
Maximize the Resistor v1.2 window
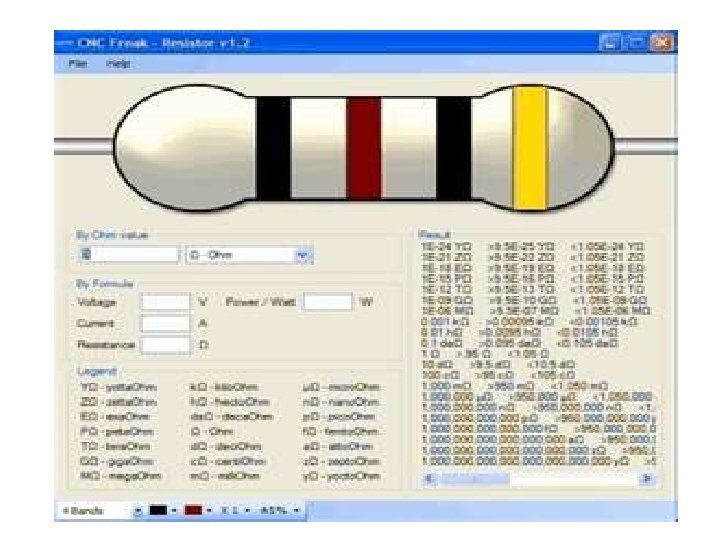coord(636,43)
